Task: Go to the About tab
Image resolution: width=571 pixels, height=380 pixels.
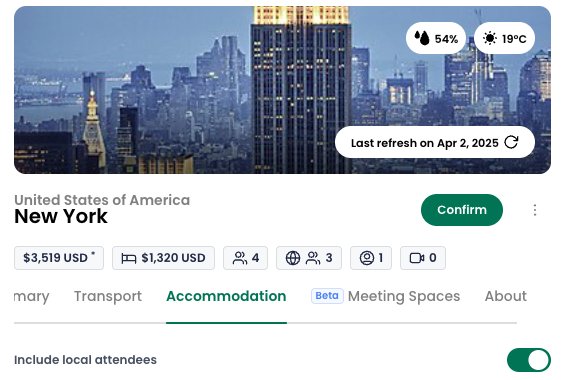Action: pos(505,296)
